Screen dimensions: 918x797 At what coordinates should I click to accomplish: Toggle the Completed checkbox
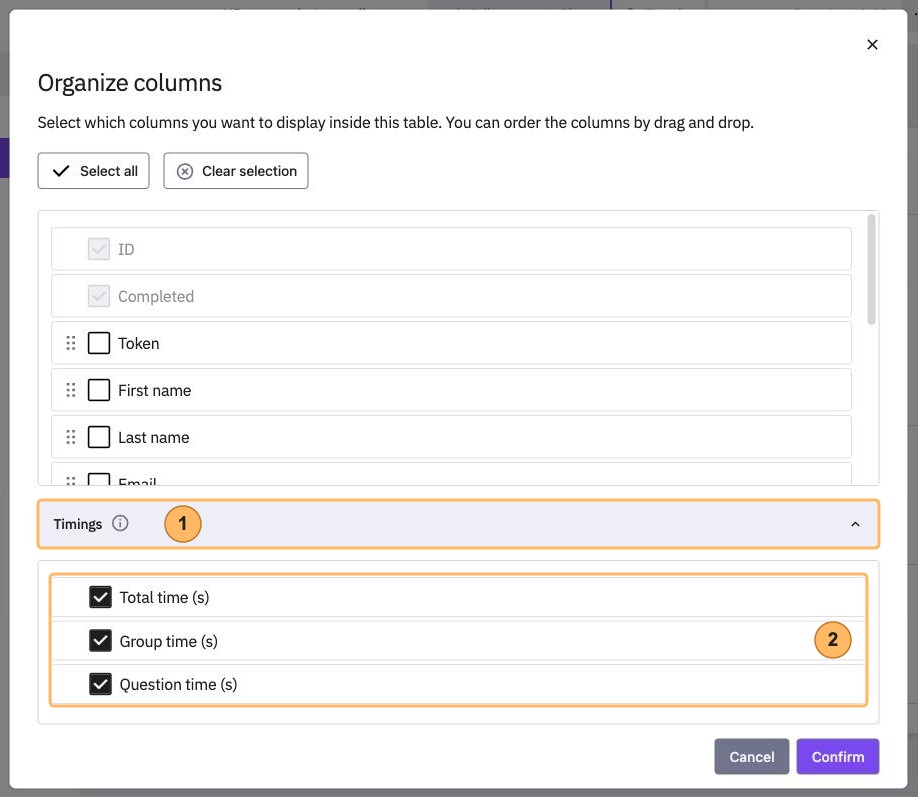99,296
